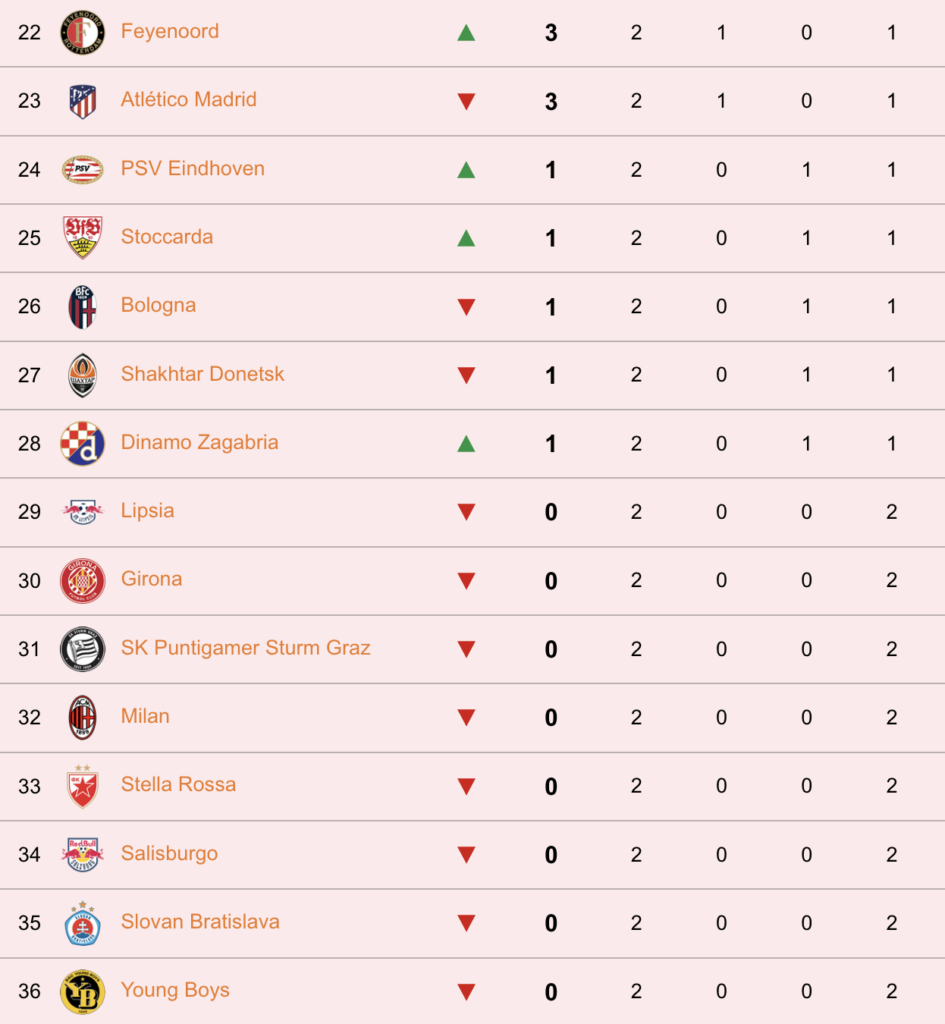This screenshot has width=945, height=1024.
Task: Click the red down arrow beside Atlético Madrid
Action: [466, 101]
